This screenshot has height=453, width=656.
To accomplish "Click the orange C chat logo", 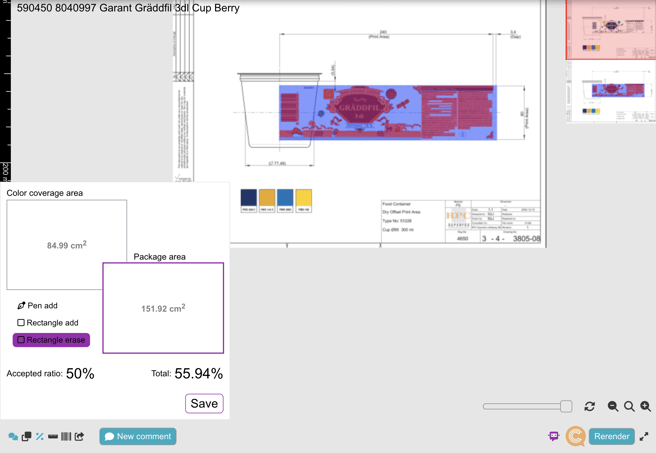I will [x=576, y=436].
